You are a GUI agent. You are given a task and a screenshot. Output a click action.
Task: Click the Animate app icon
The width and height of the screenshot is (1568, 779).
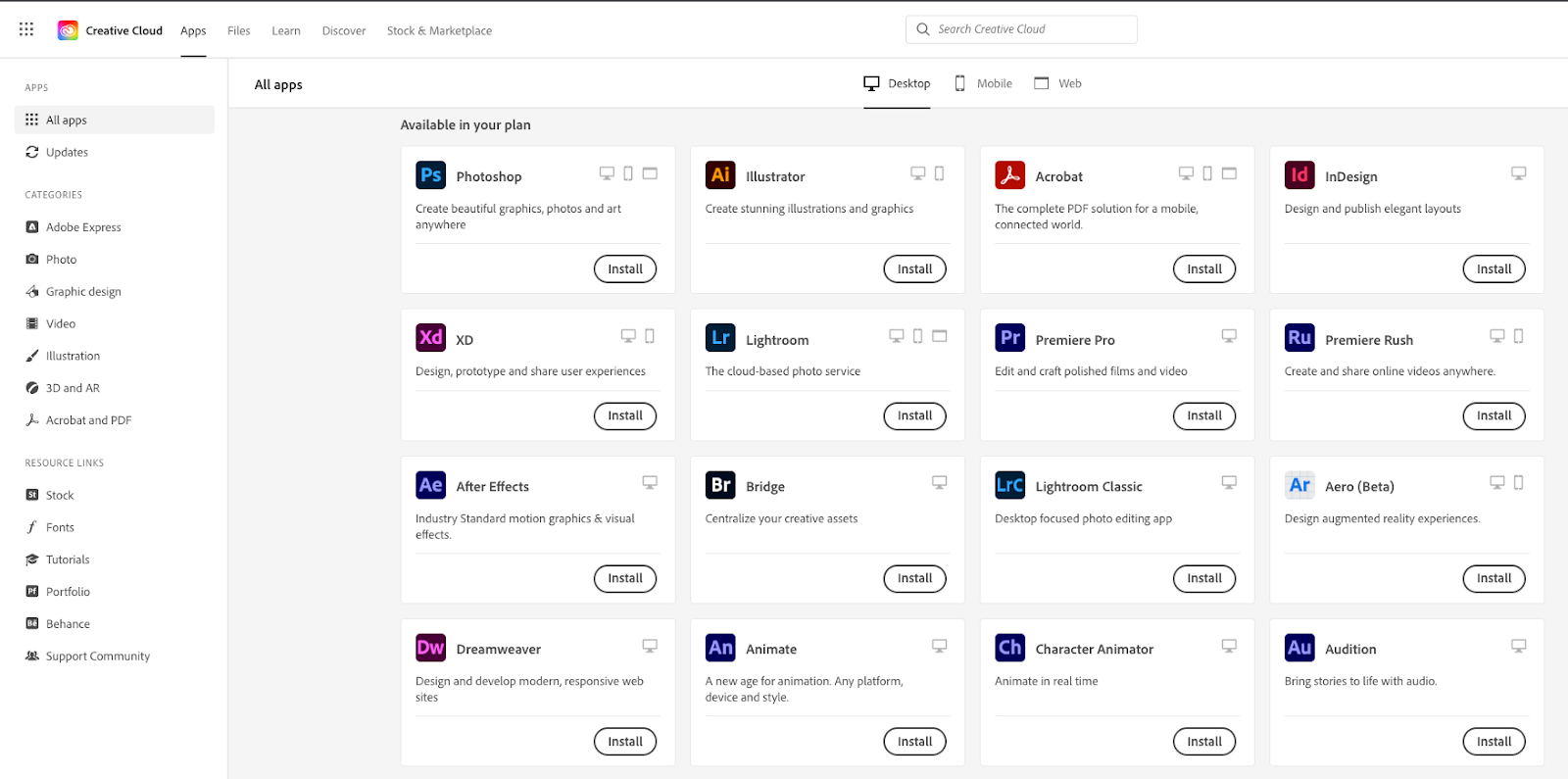720,648
